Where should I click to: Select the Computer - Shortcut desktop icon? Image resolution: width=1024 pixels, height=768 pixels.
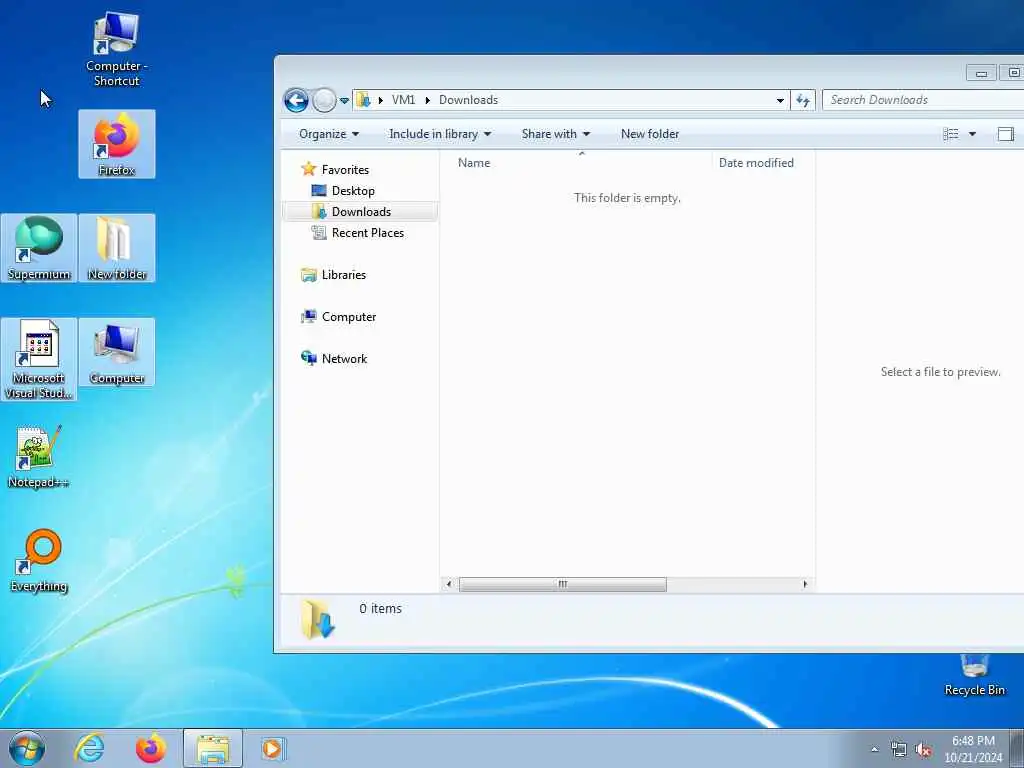click(116, 50)
